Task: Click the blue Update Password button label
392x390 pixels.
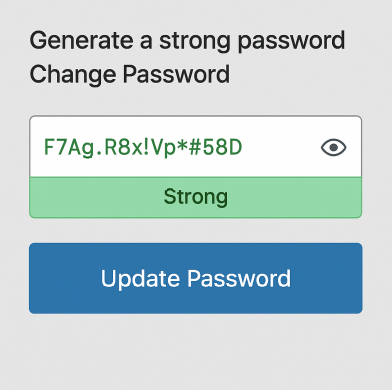Action: 196,278
